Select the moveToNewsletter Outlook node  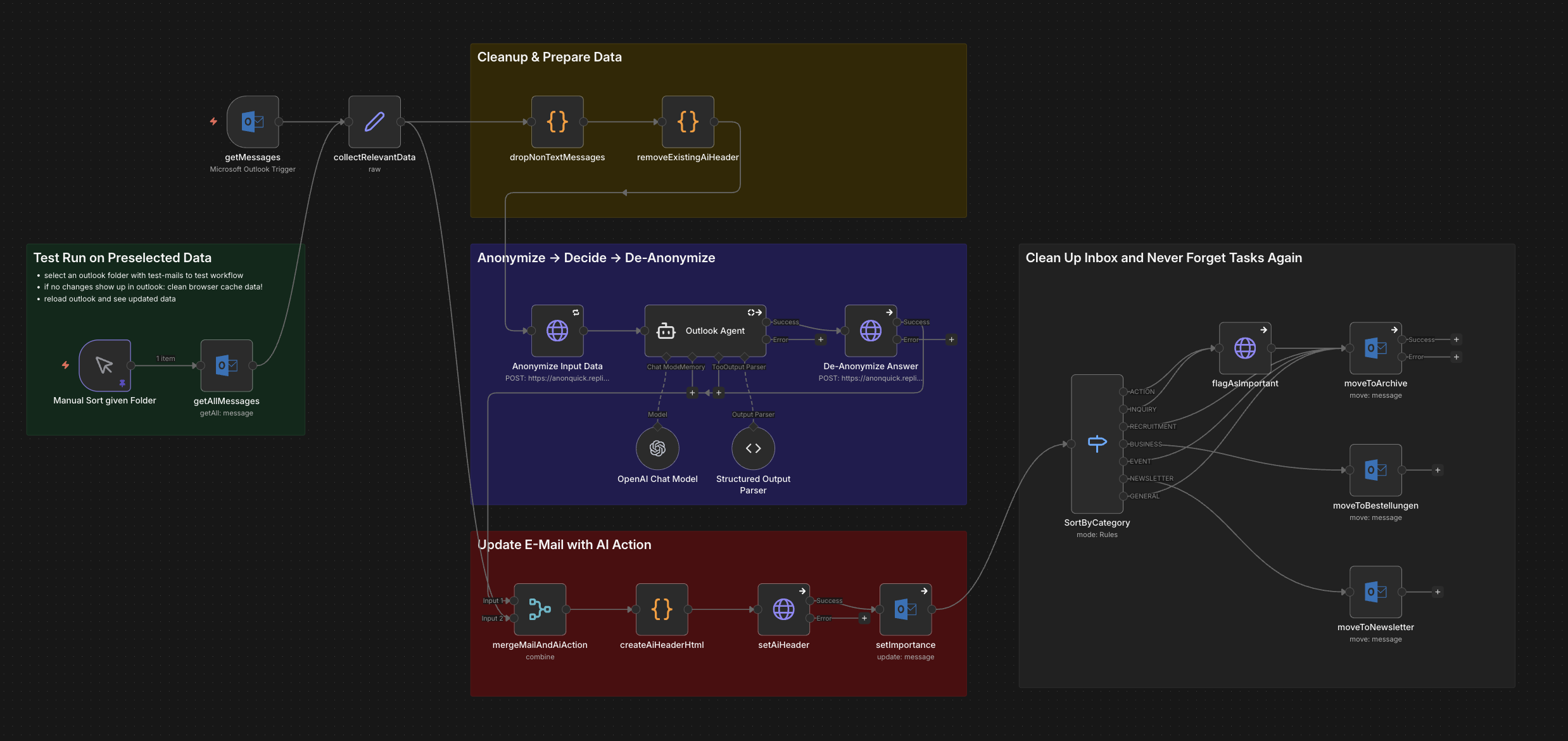pos(1375,592)
